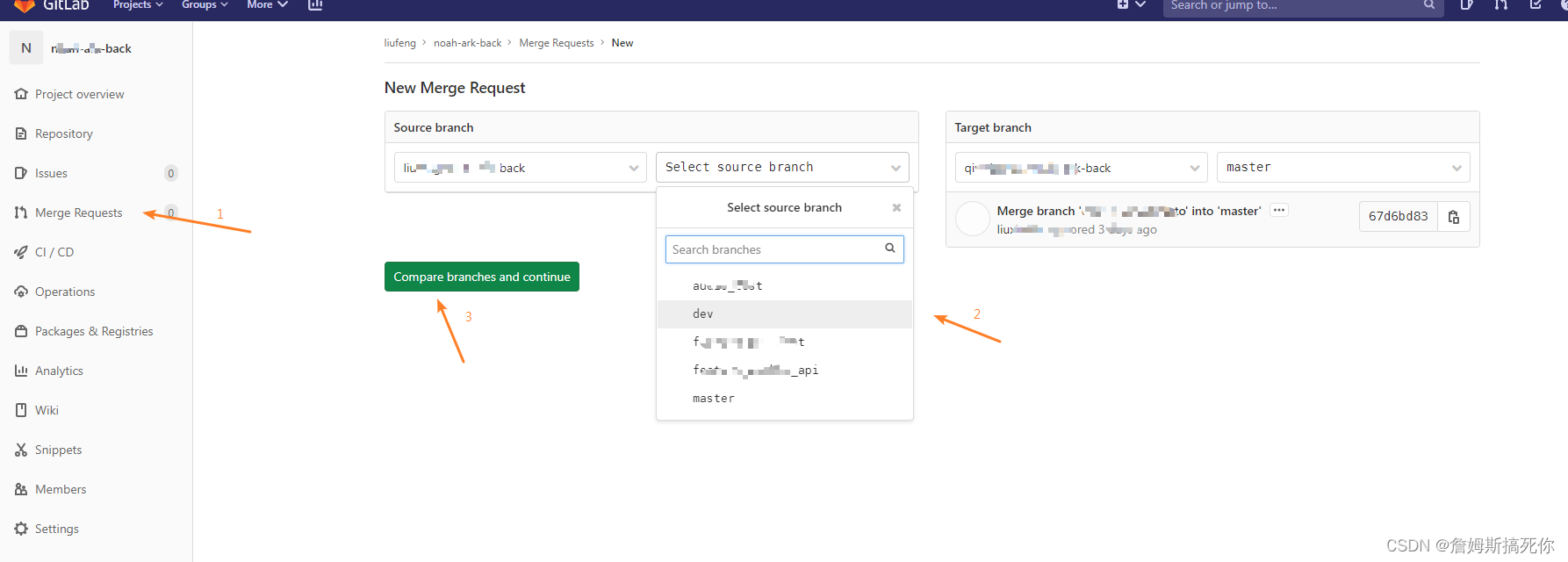Click the commit author avatar
Screen dimensions: 1568x562
pos(973,219)
